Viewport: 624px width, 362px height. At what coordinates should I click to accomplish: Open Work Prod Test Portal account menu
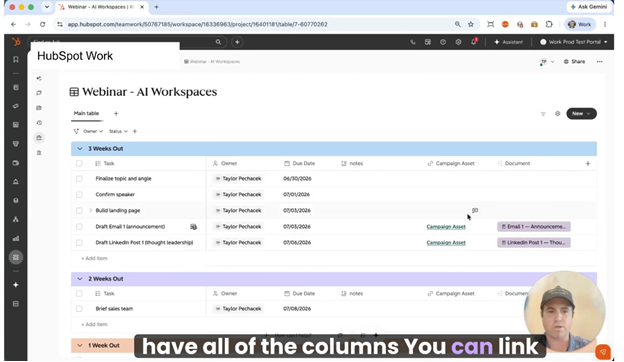point(573,42)
